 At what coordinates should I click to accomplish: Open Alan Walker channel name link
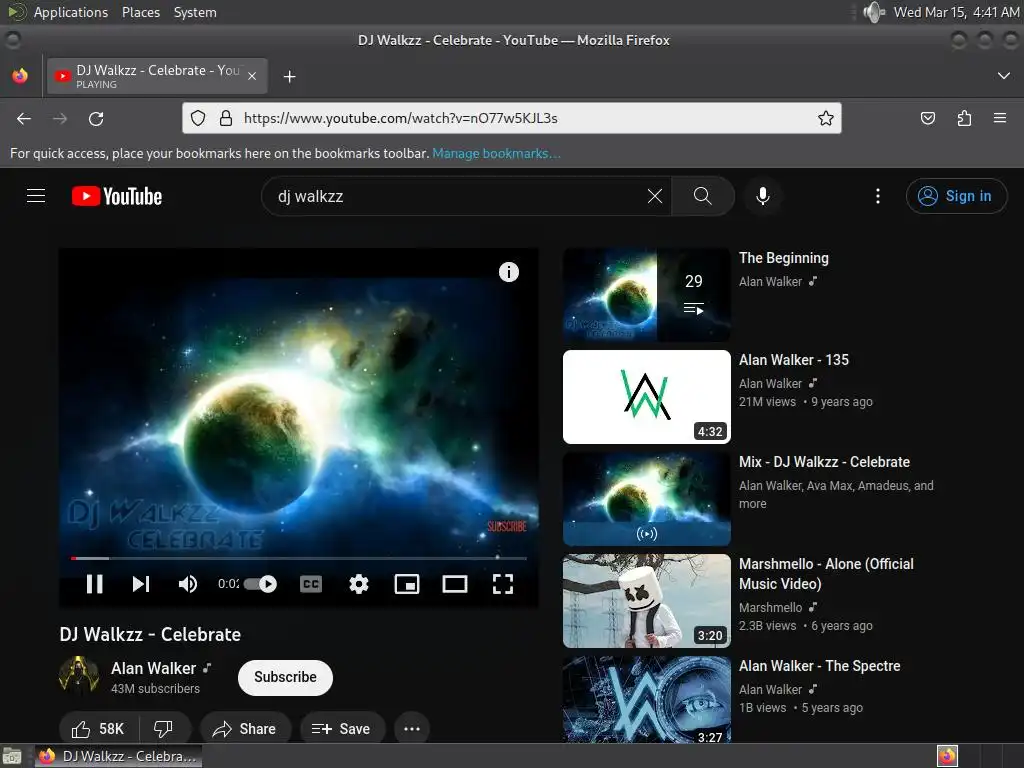click(153, 668)
